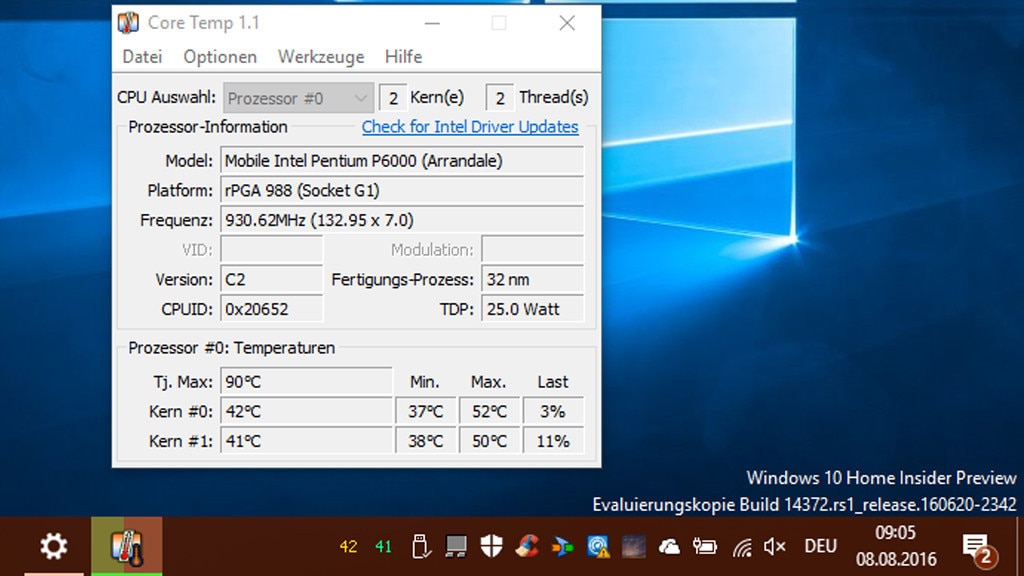The width and height of the screenshot is (1024, 576).
Task: Click Kern #0 maximum 52°C
Action: tap(489, 411)
